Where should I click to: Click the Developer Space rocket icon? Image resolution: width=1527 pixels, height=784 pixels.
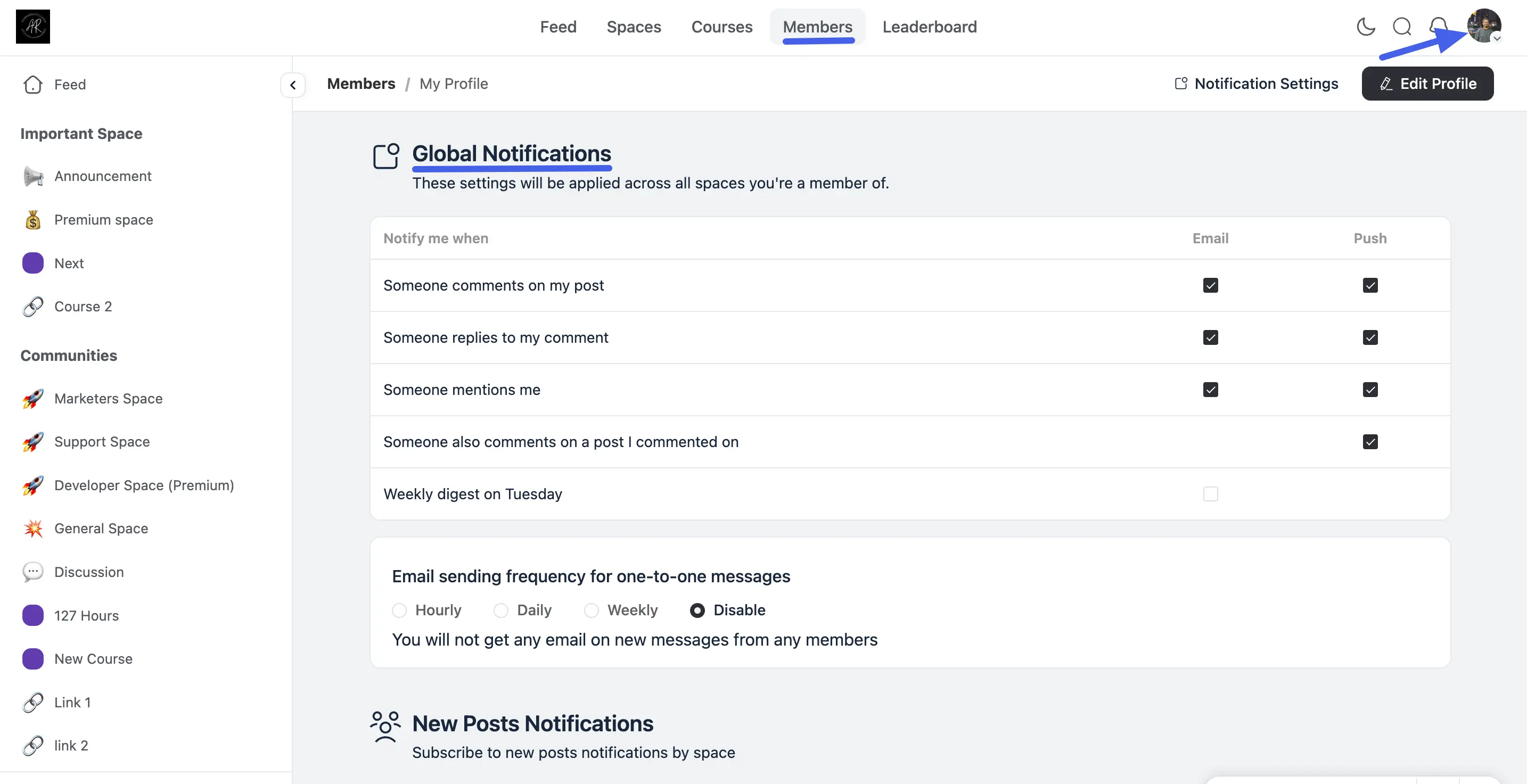[32, 485]
